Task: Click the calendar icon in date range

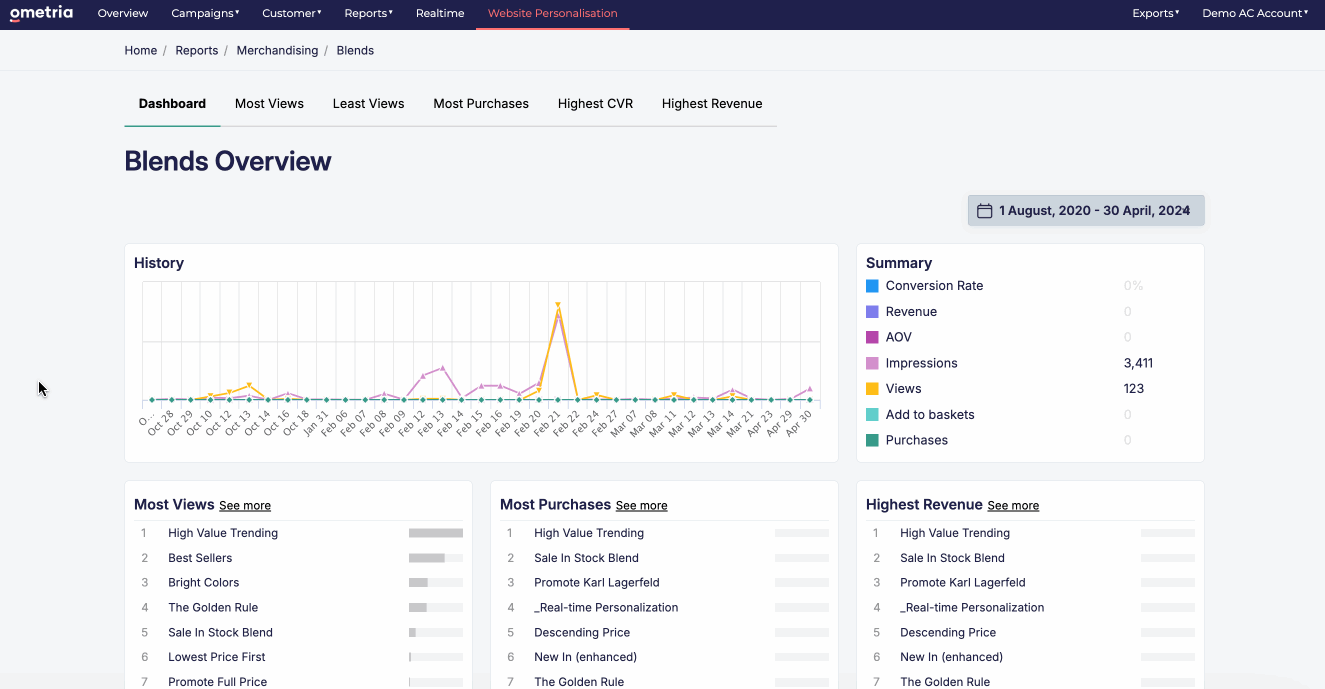Action: (984, 211)
